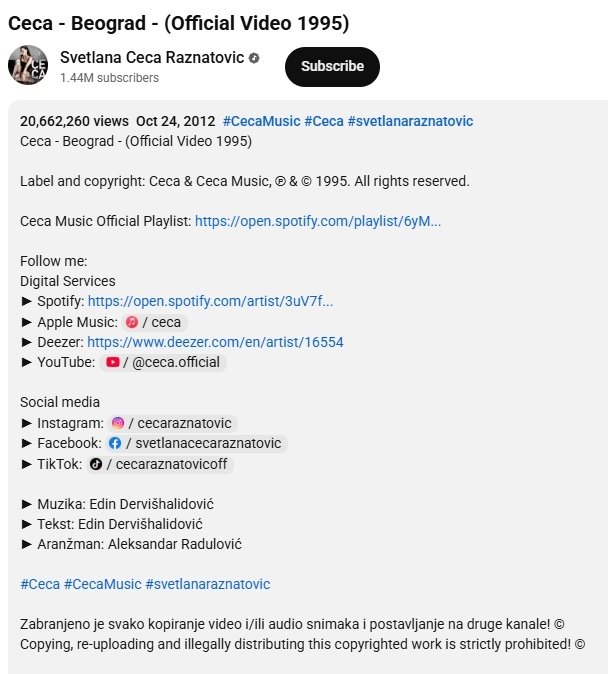This screenshot has height=674, width=608.
Task: Open the Ceca Music Official Playlist Spotify link
Action: pyautogui.click(x=318, y=221)
